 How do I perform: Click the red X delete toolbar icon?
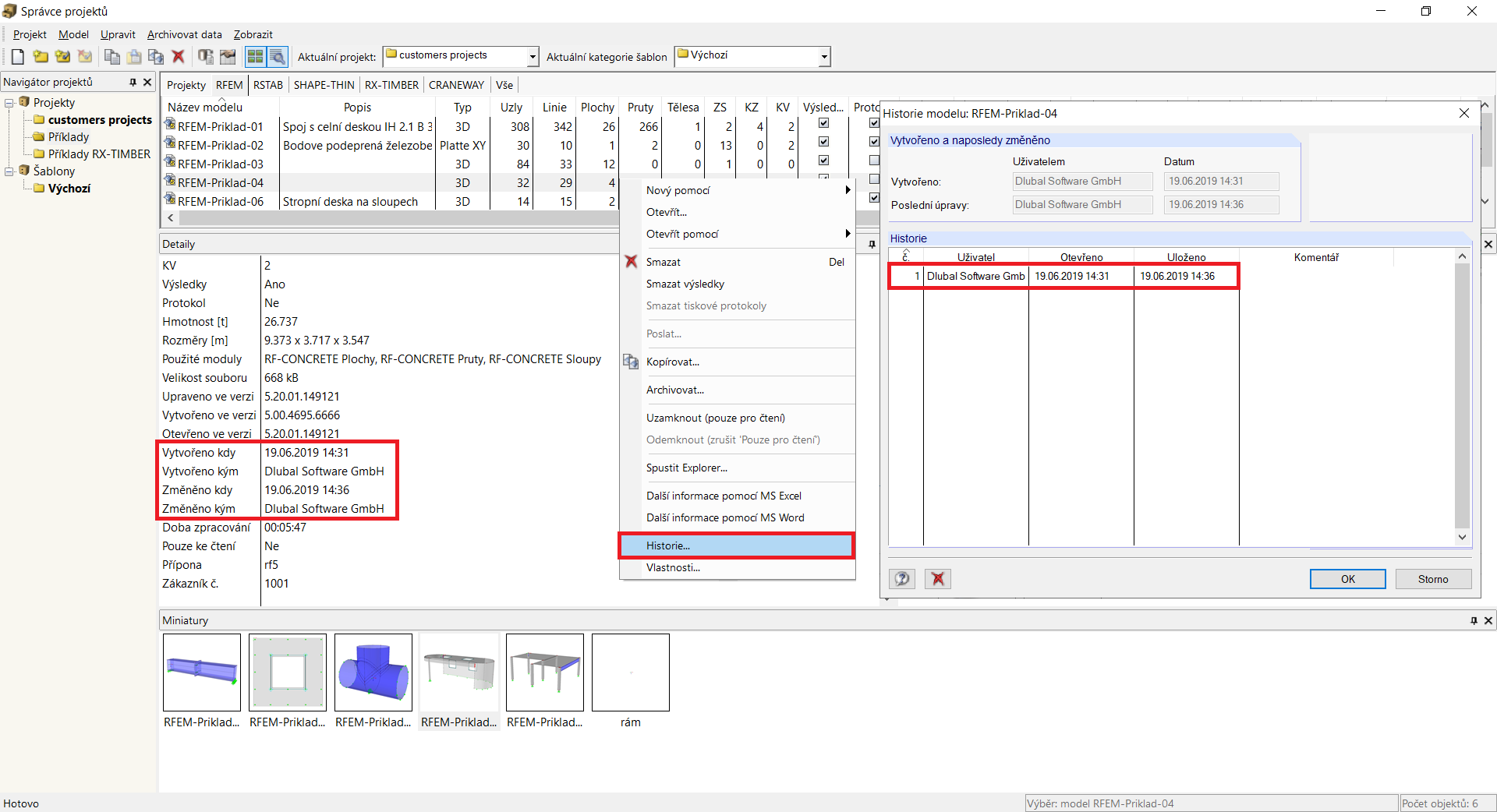pos(179,56)
